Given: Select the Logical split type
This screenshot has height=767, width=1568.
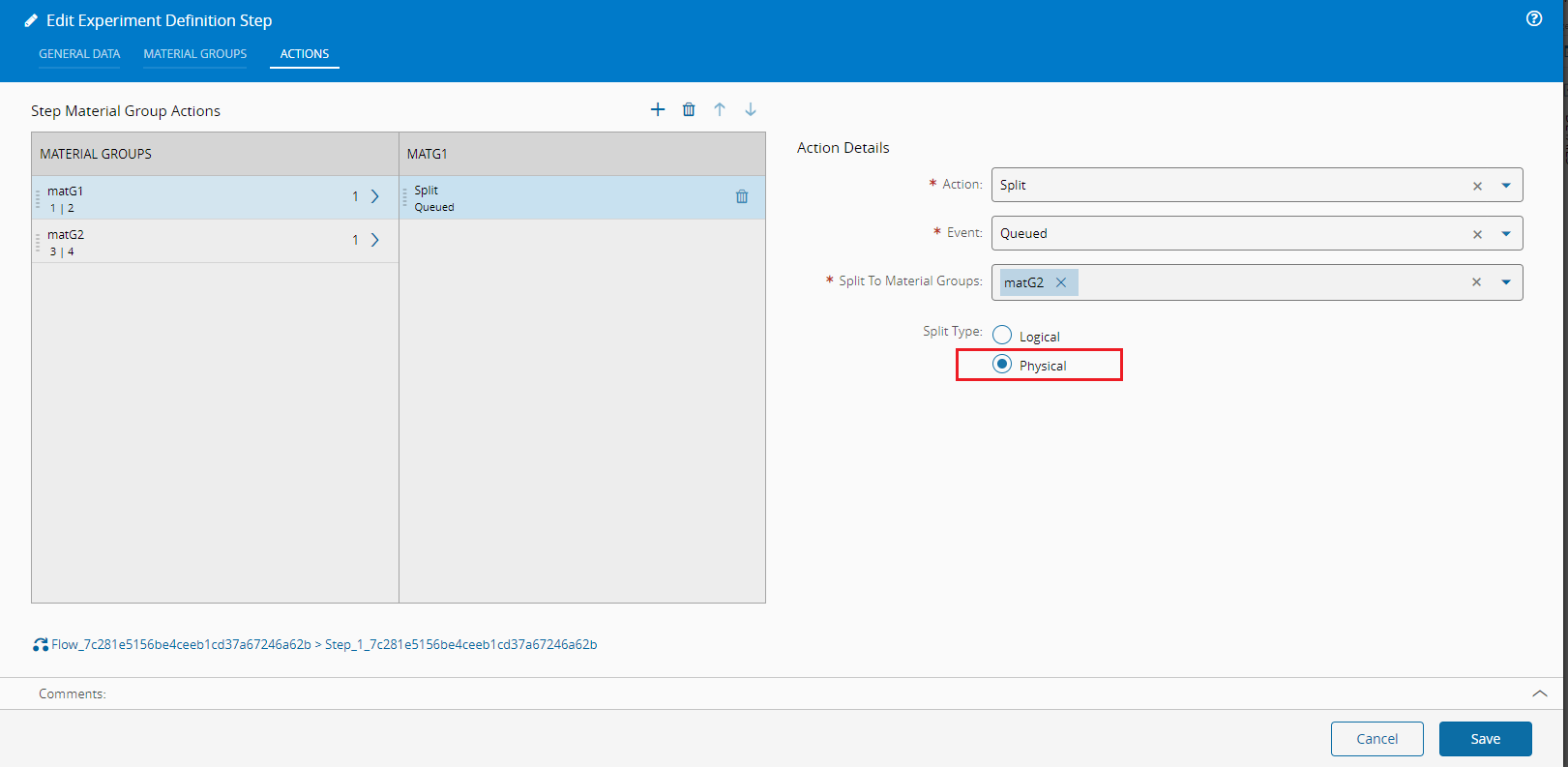Looking at the screenshot, I should pyautogui.click(x=1002, y=335).
